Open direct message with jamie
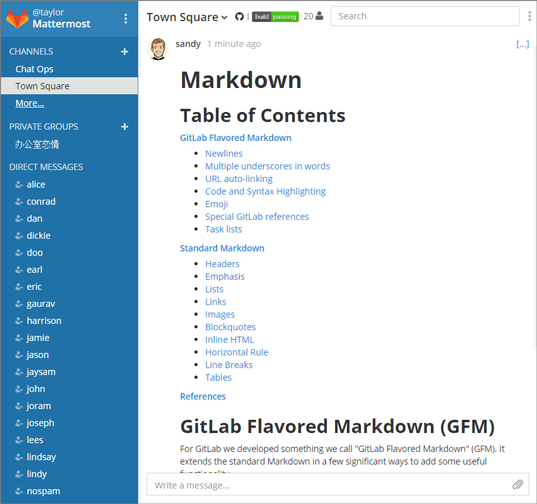The image size is (537, 504). click(38, 338)
